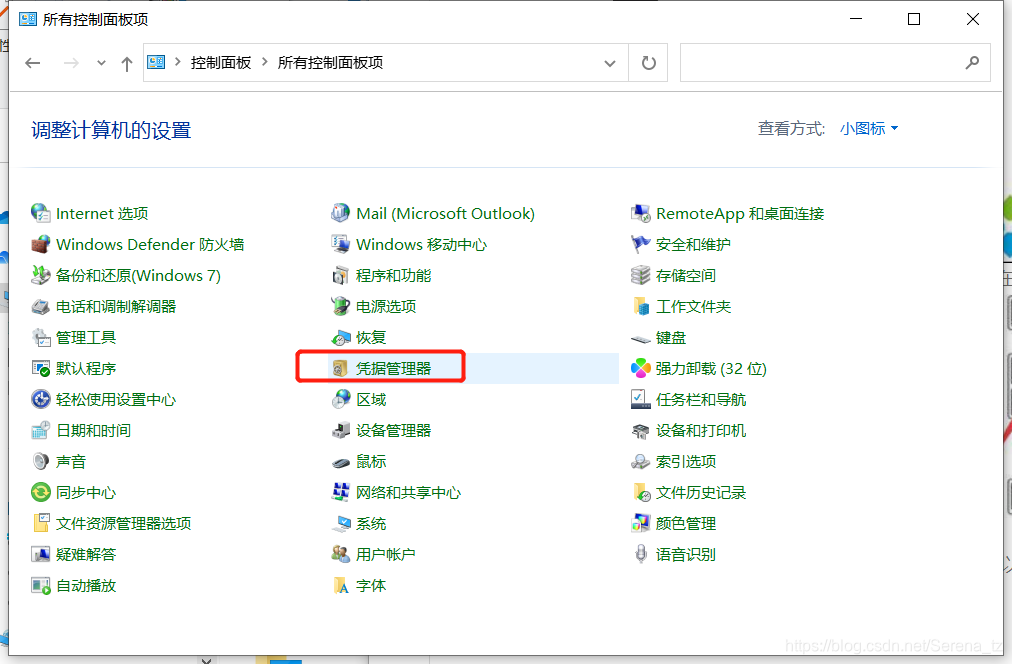Open Windows Defender 防火墙 icon
The width and height of the screenshot is (1012, 664).
coord(41,245)
